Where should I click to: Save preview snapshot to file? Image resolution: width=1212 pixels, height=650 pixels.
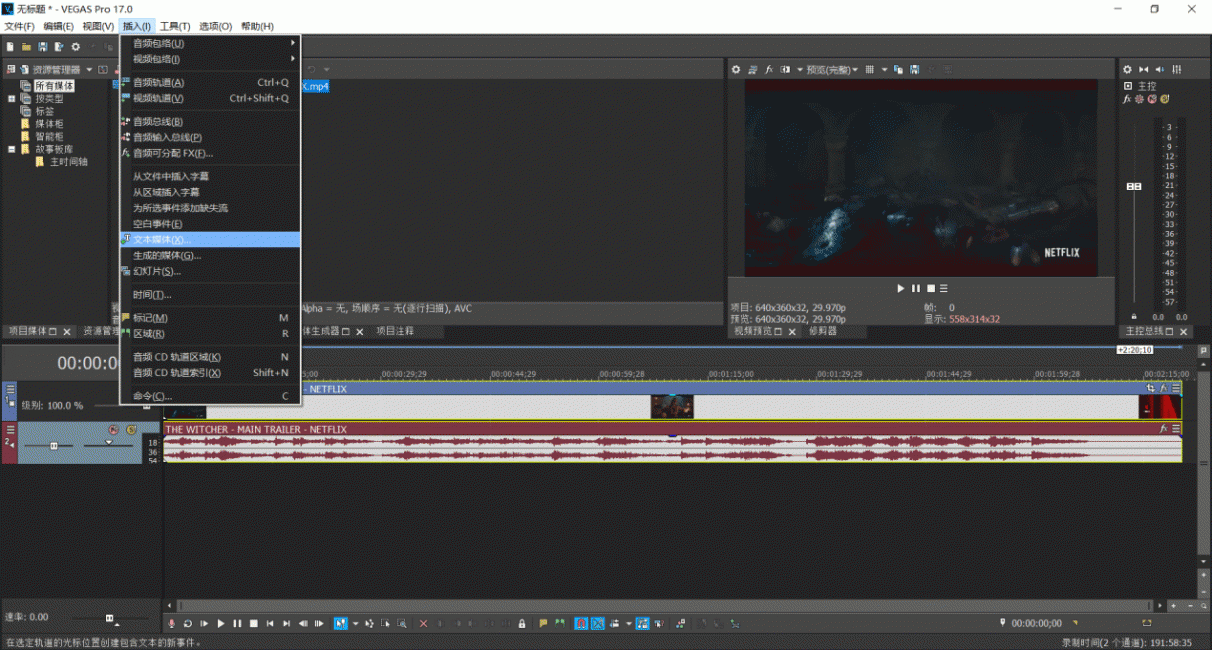[x=913, y=69]
